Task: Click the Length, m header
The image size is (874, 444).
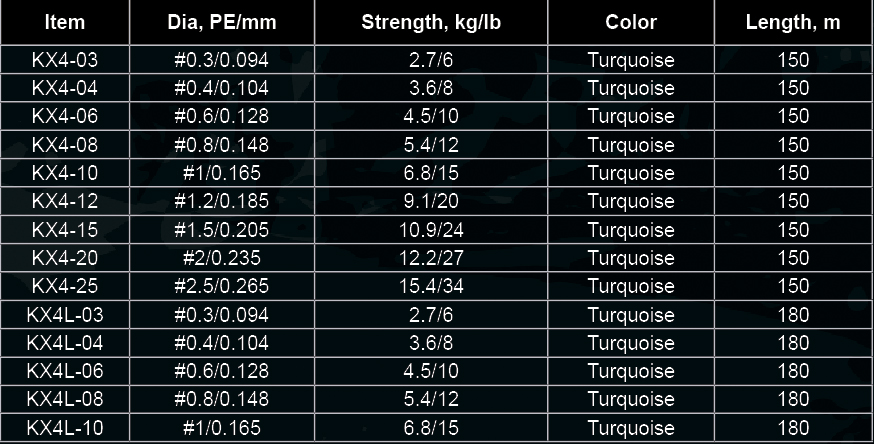Action: [793, 22]
